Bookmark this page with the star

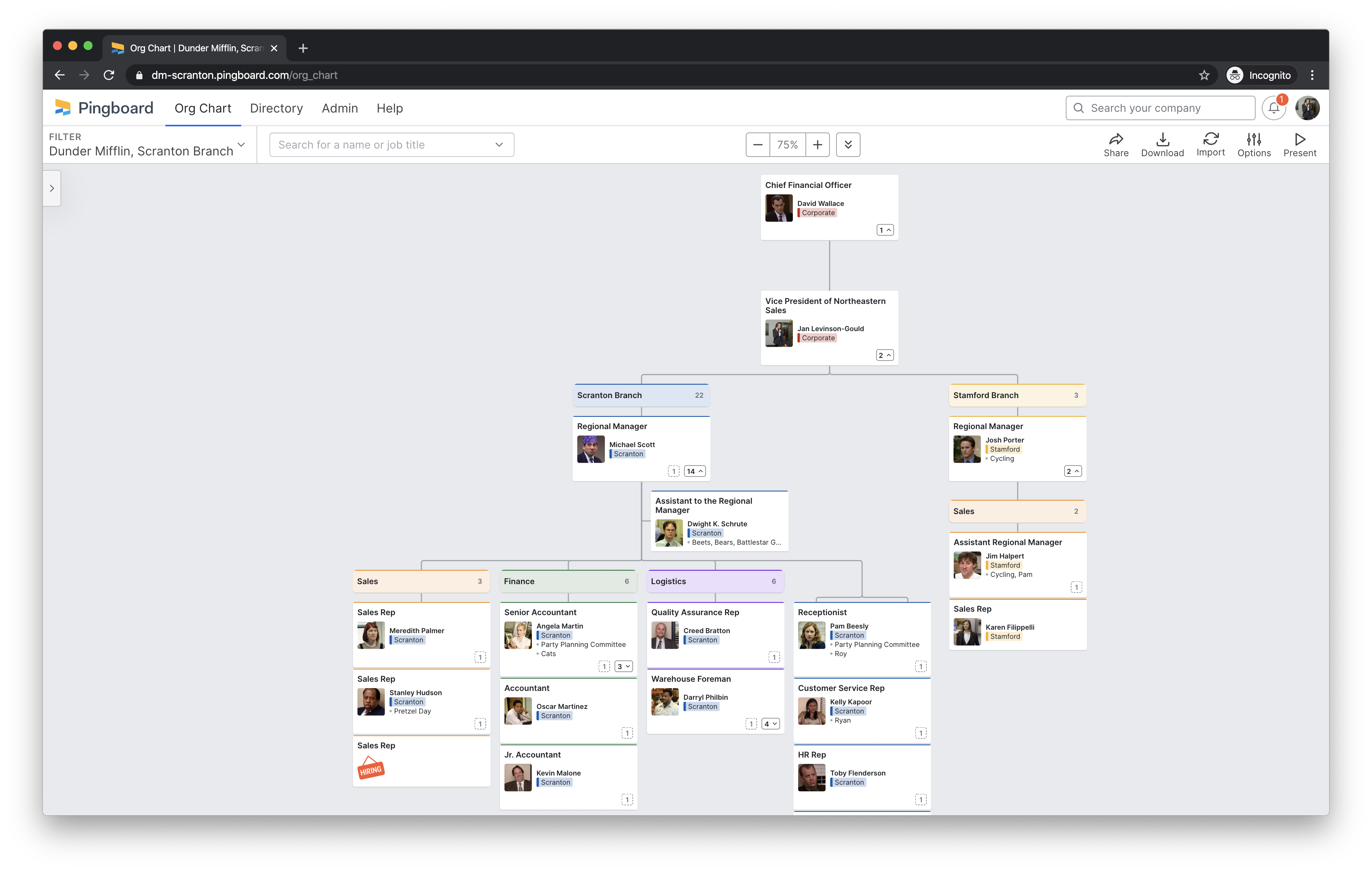[1204, 75]
